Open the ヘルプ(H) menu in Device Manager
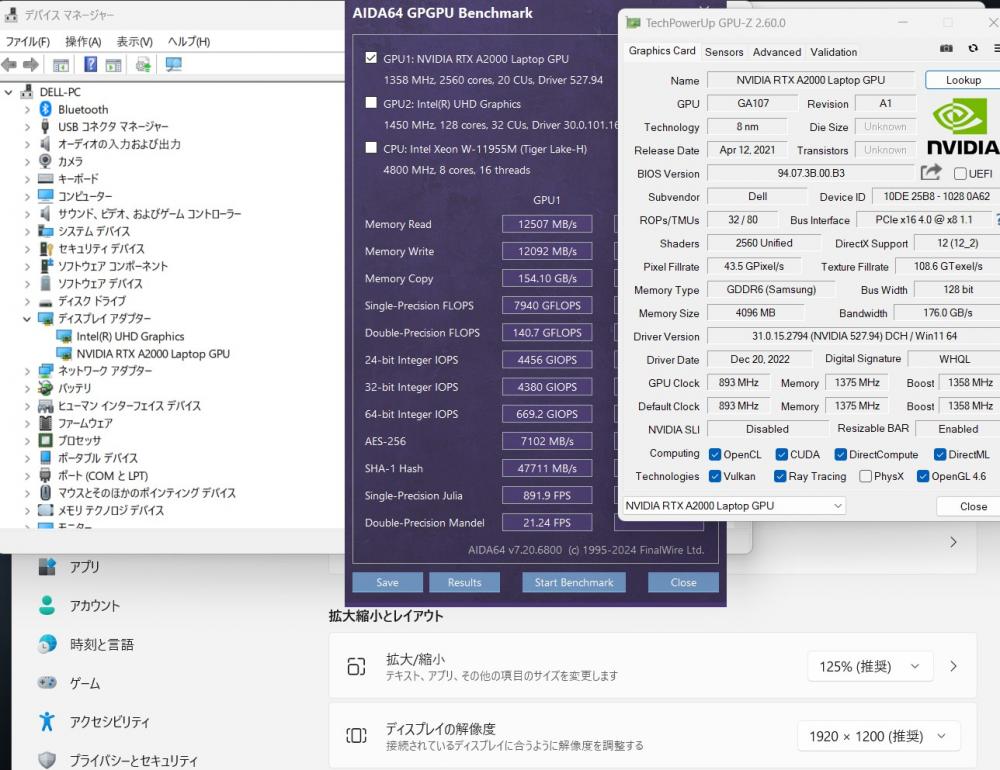This screenshot has height=770, width=1000. coord(189,41)
